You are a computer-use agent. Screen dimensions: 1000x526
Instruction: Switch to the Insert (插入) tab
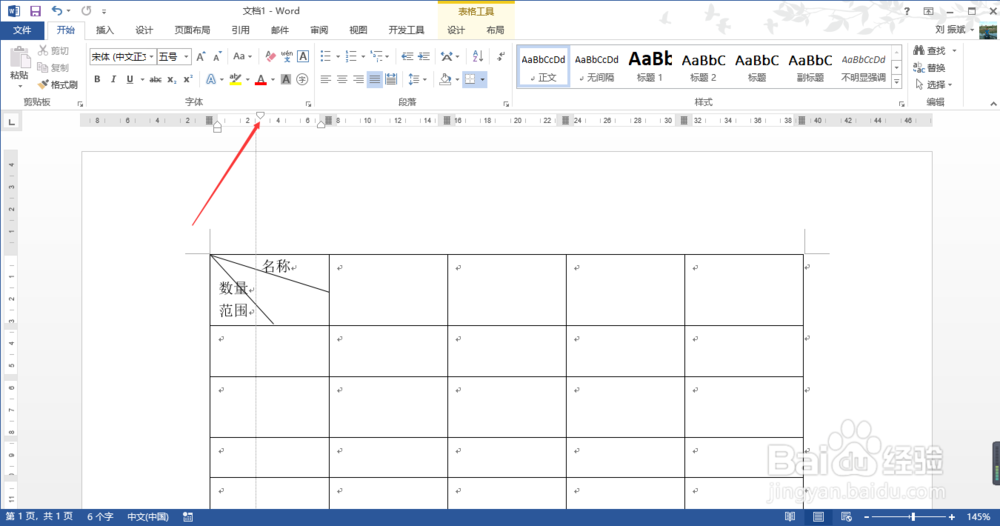[105, 30]
